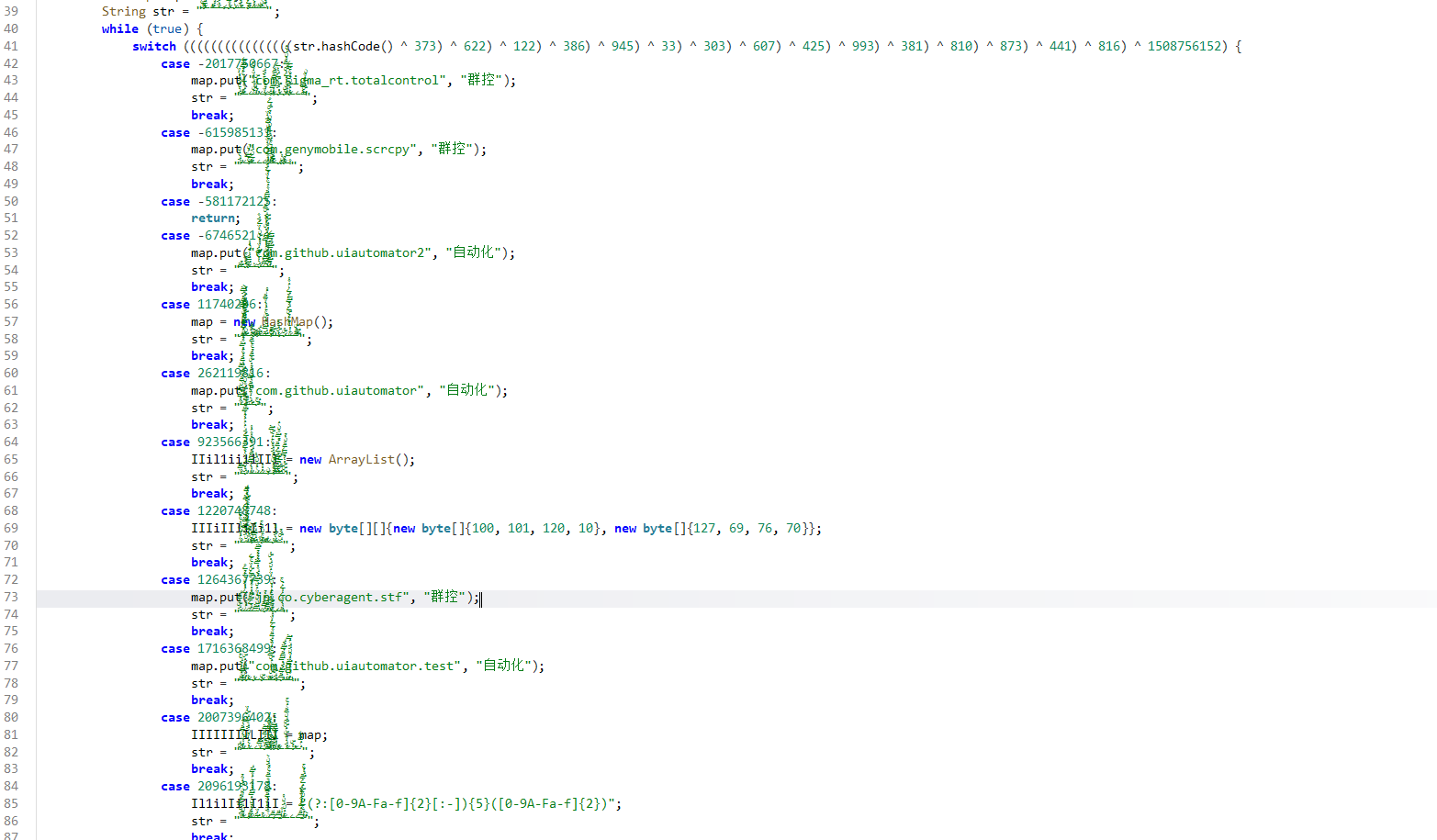Click the while keyword on line 40

(x=119, y=28)
